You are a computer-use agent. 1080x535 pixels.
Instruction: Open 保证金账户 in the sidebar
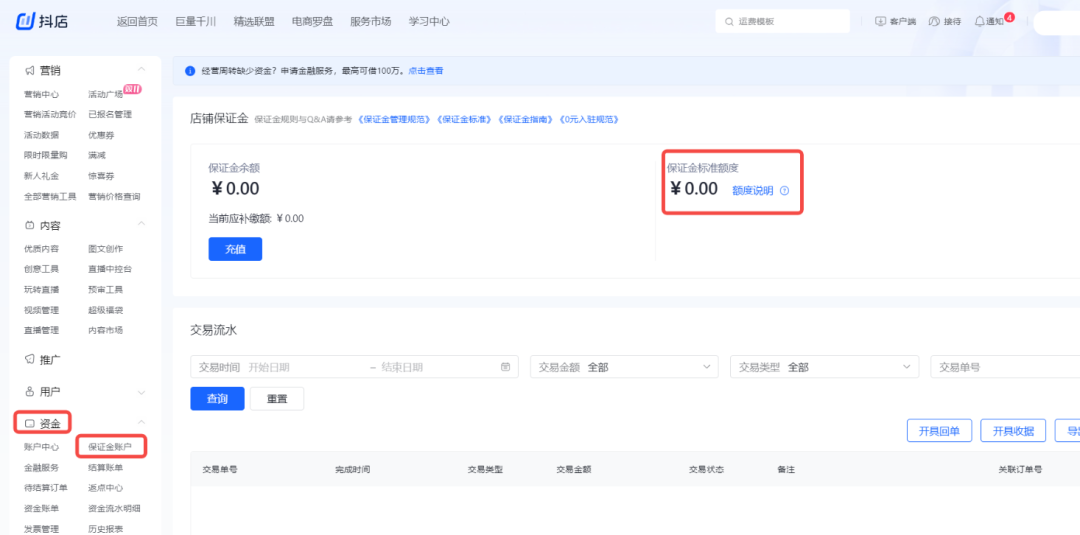[x=110, y=446]
